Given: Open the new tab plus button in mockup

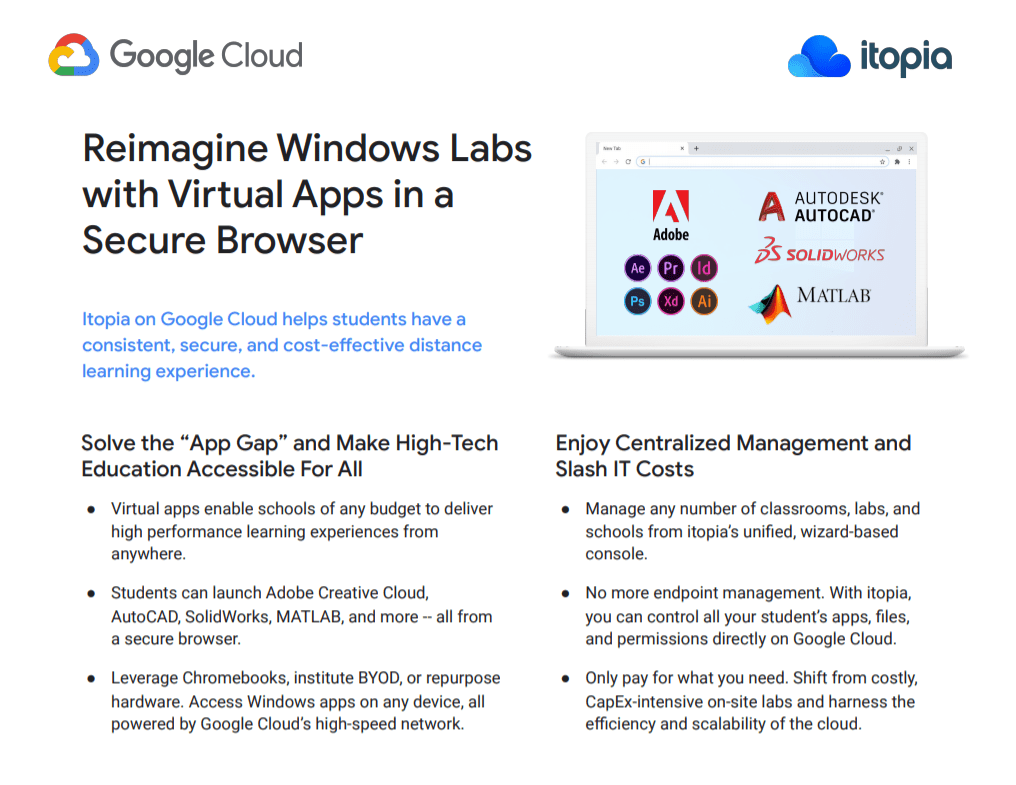Looking at the screenshot, I should 697,148.
